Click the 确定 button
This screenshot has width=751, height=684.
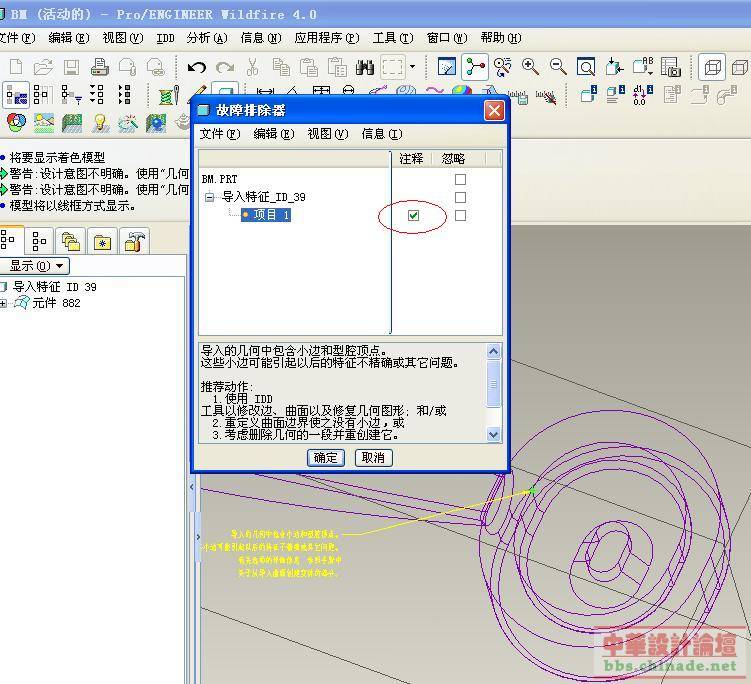(326, 458)
